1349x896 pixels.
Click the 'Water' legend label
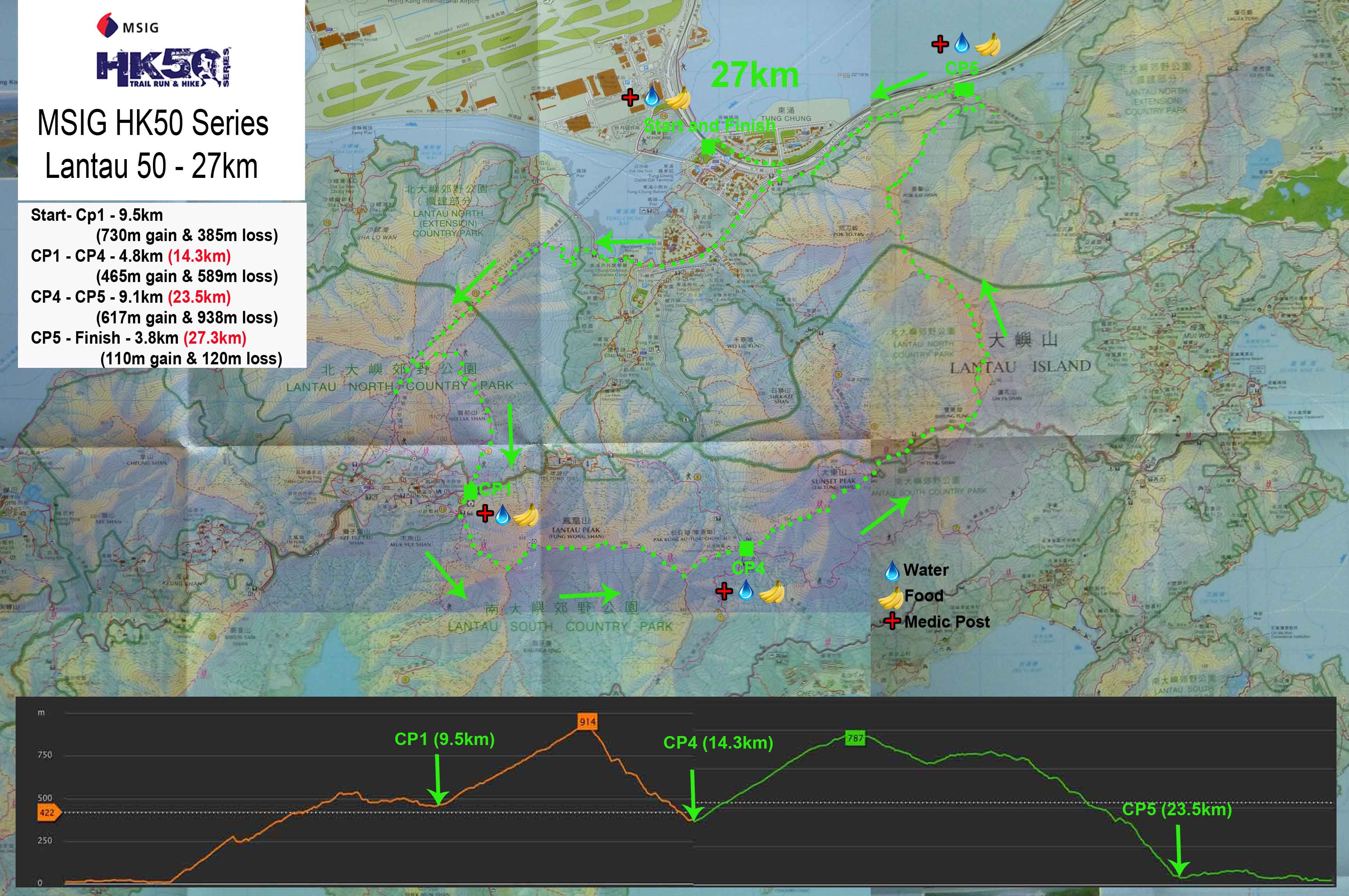click(926, 570)
